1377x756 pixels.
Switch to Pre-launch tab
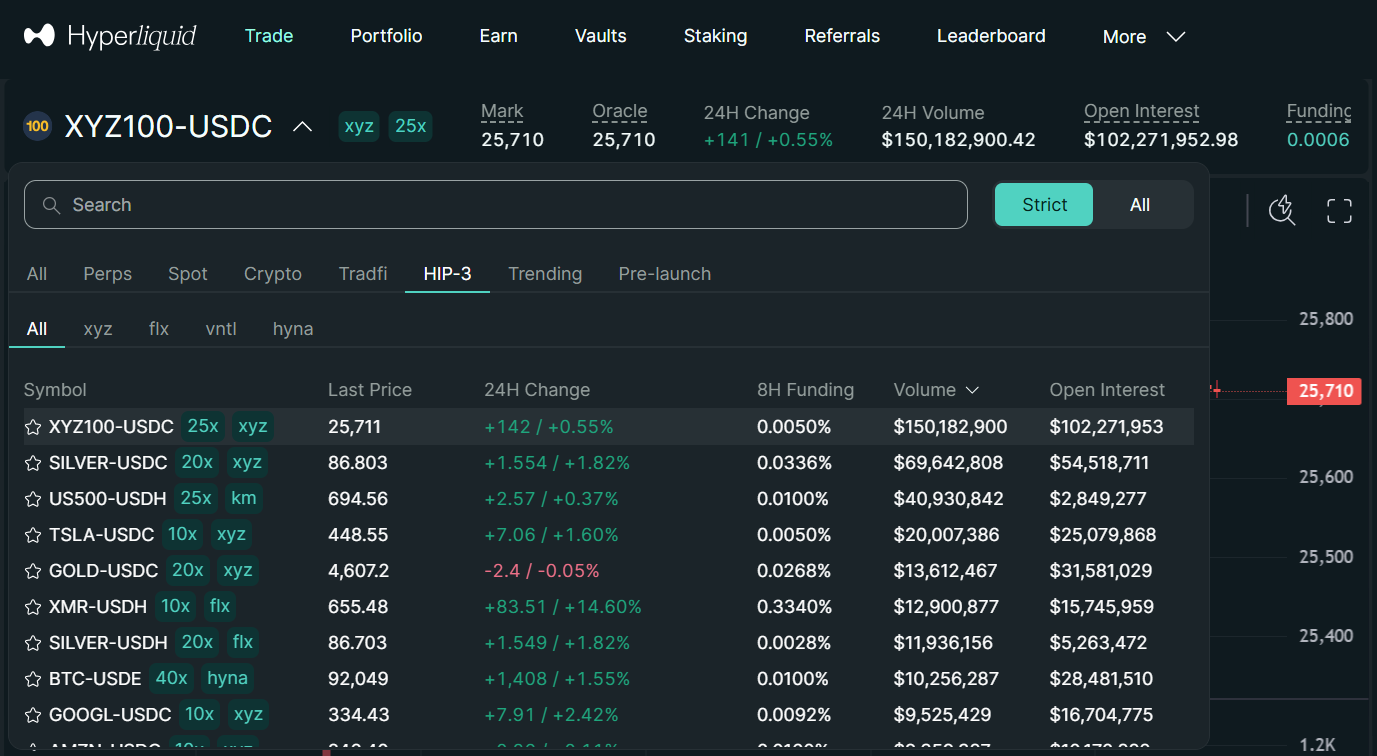coord(665,274)
